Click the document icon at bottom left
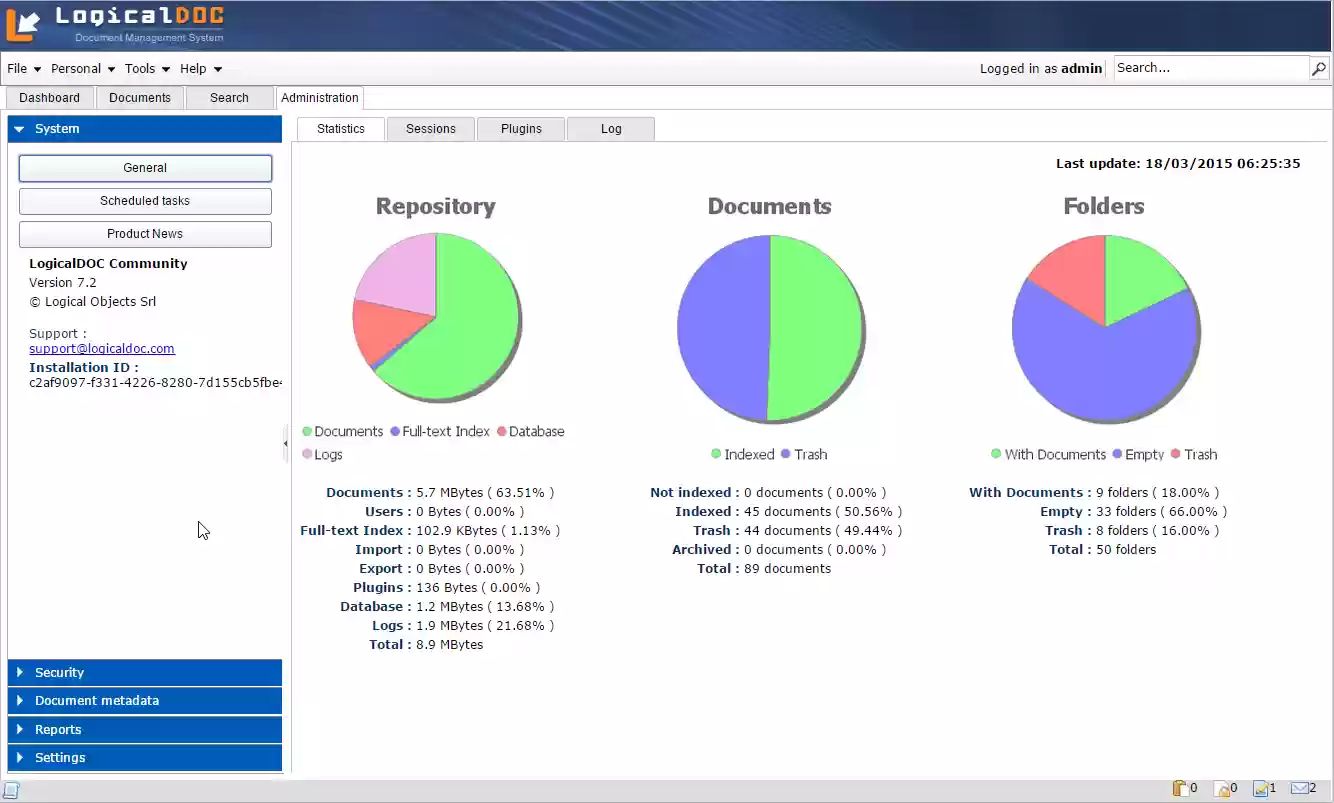1334x803 pixels. pos(10,790)
